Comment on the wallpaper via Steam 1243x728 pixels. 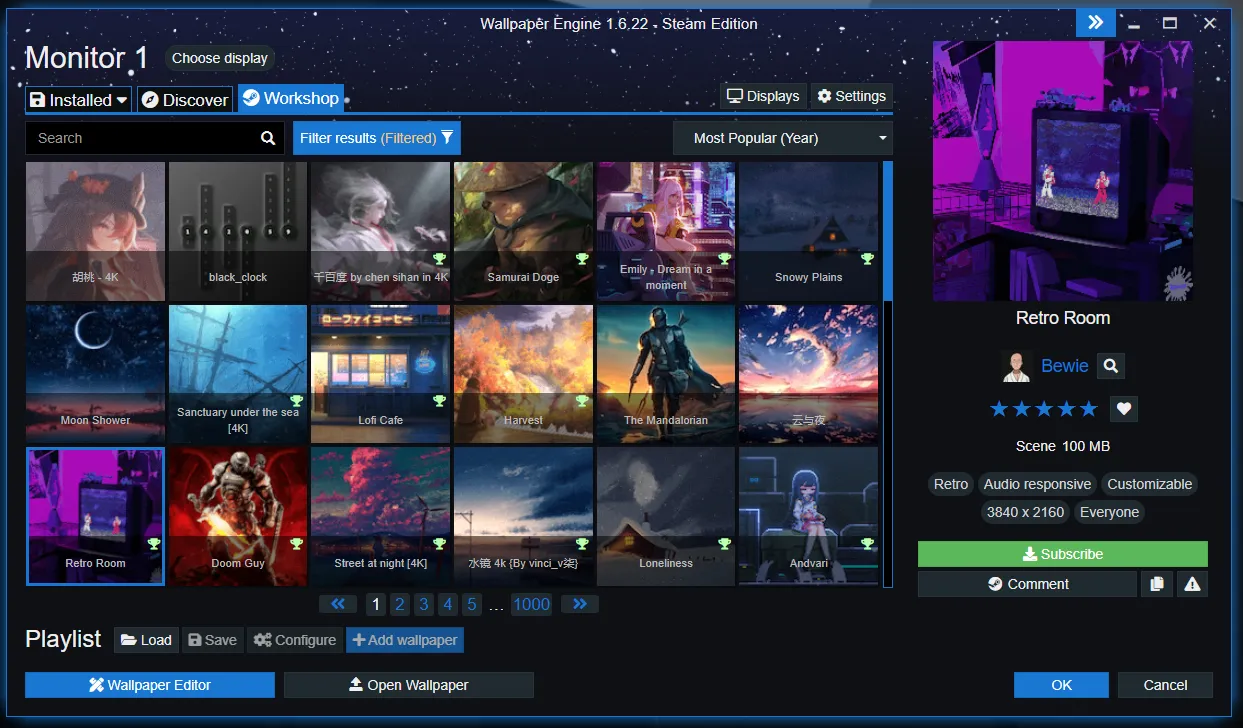point(1028,584)
